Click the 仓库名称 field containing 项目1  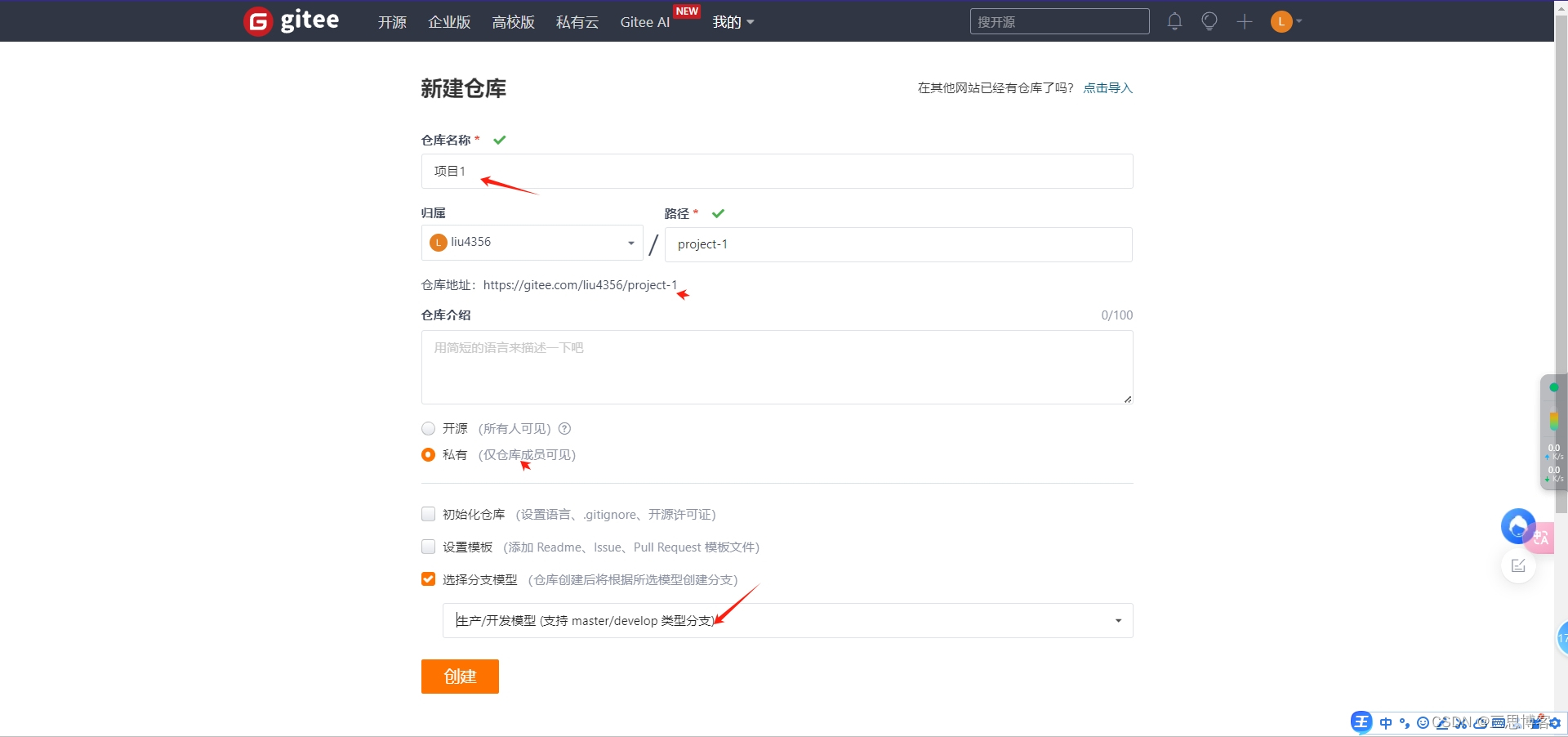click(777, 171)
